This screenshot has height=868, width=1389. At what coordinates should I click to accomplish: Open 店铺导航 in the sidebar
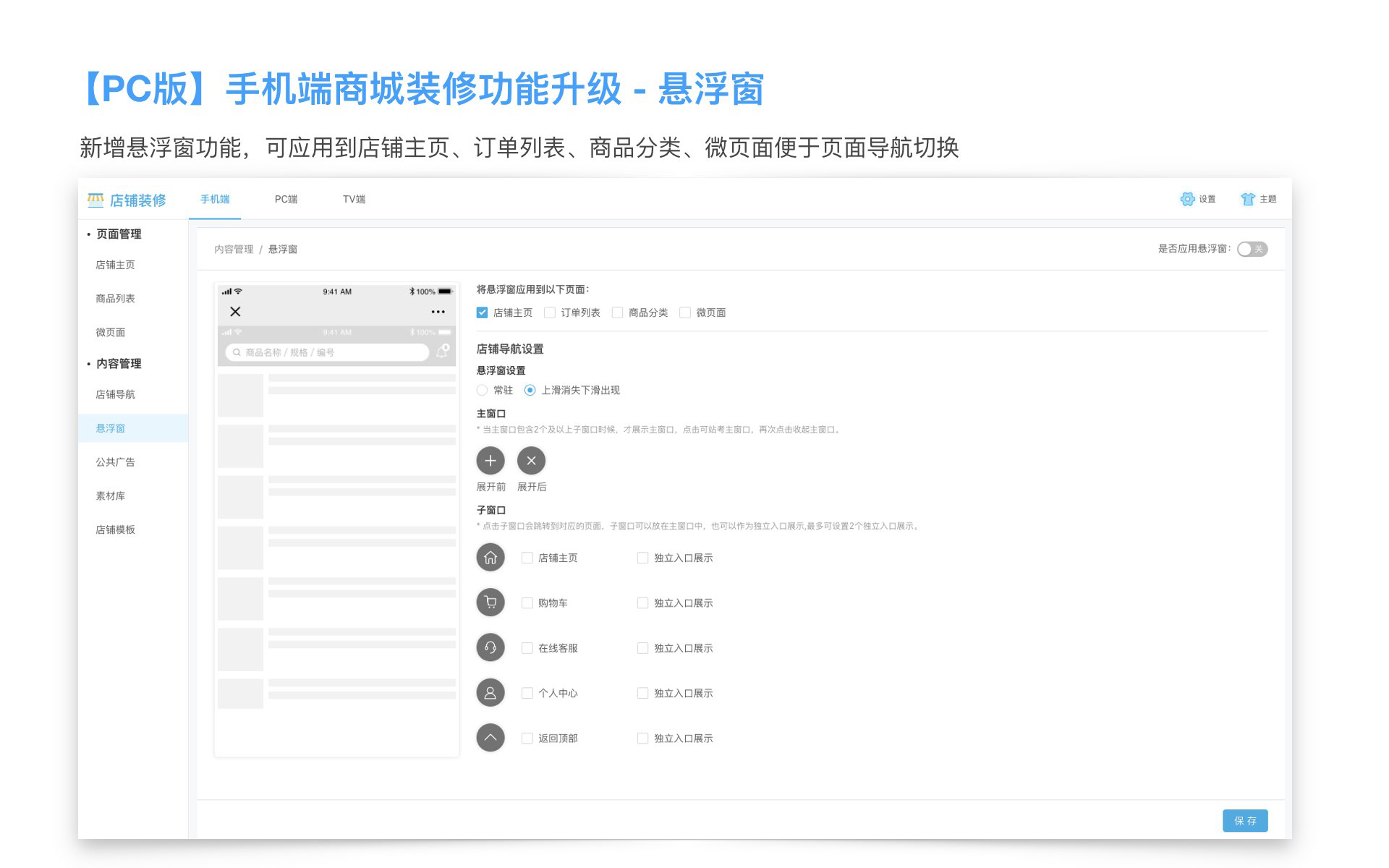[x=116, y=394]
